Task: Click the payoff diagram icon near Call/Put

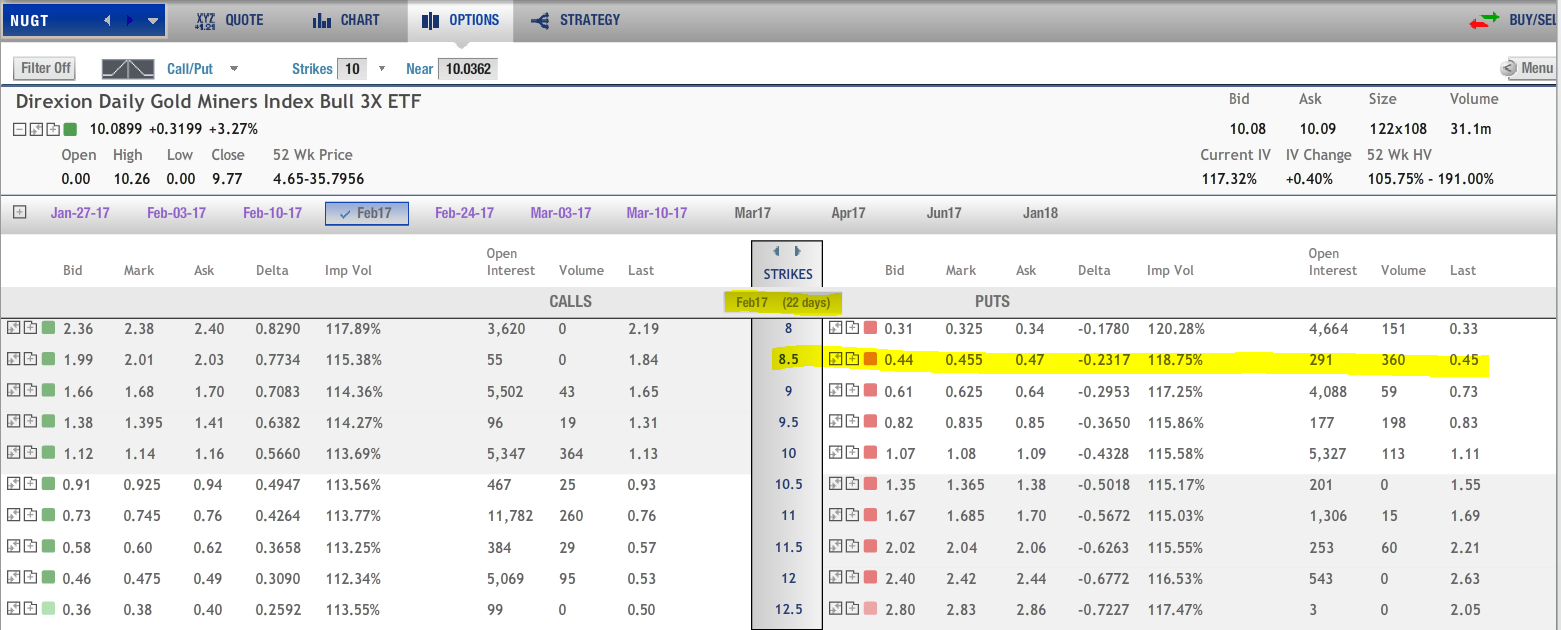Action: click(x=128, y=68)
